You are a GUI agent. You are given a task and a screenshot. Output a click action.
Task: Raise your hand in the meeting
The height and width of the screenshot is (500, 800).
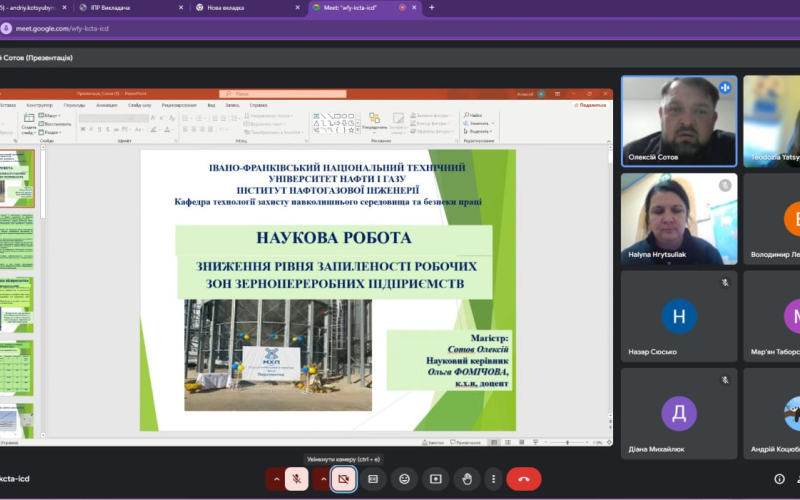pyautogui.click(x=466, y=479)
